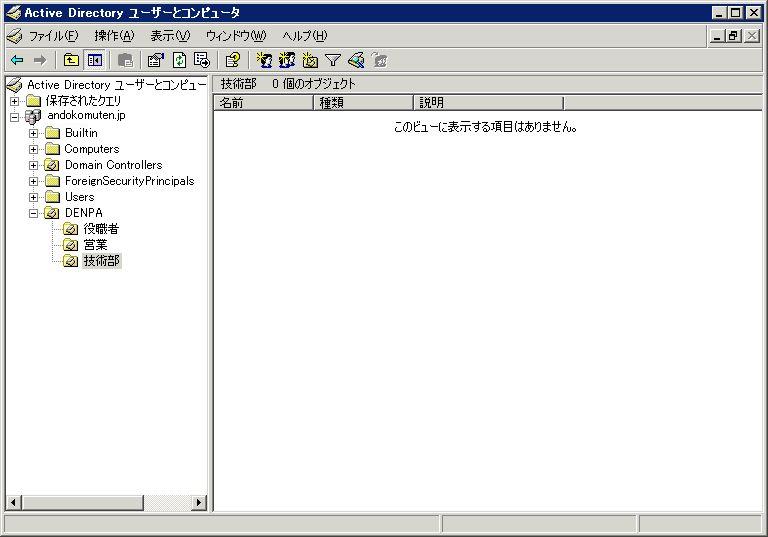The image size is (768, 537).
Task: Sort by the 説明 column header
Action: point(489,103)
